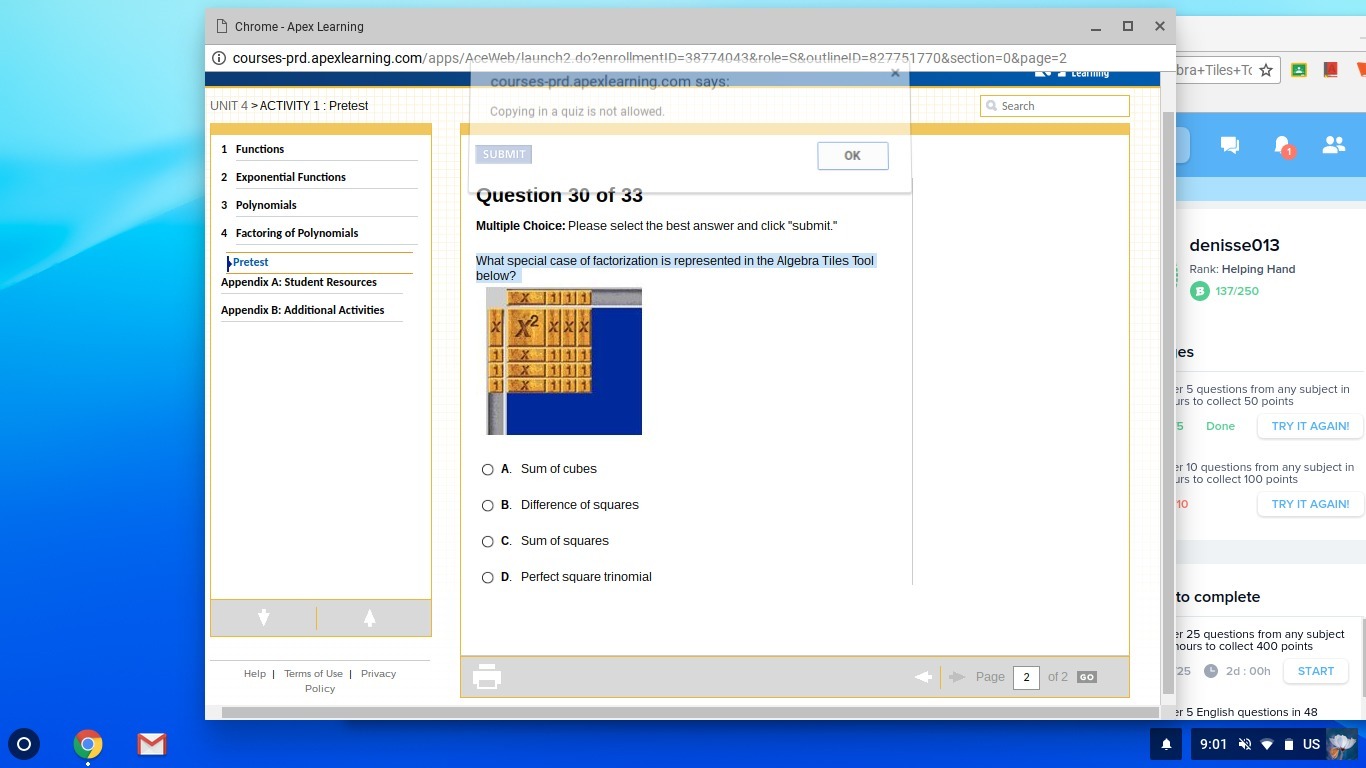Open Appendix B: Additional Activities
1366x768 pixels.
(303, 310)
